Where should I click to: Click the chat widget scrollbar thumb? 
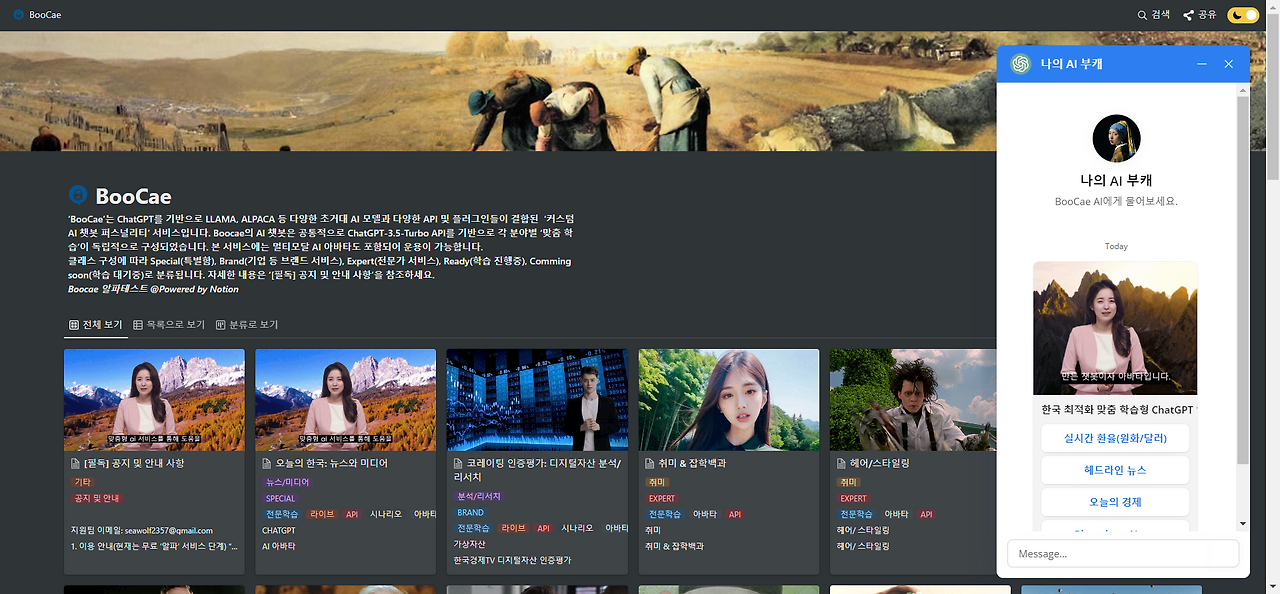click(x=1243, y=280)
